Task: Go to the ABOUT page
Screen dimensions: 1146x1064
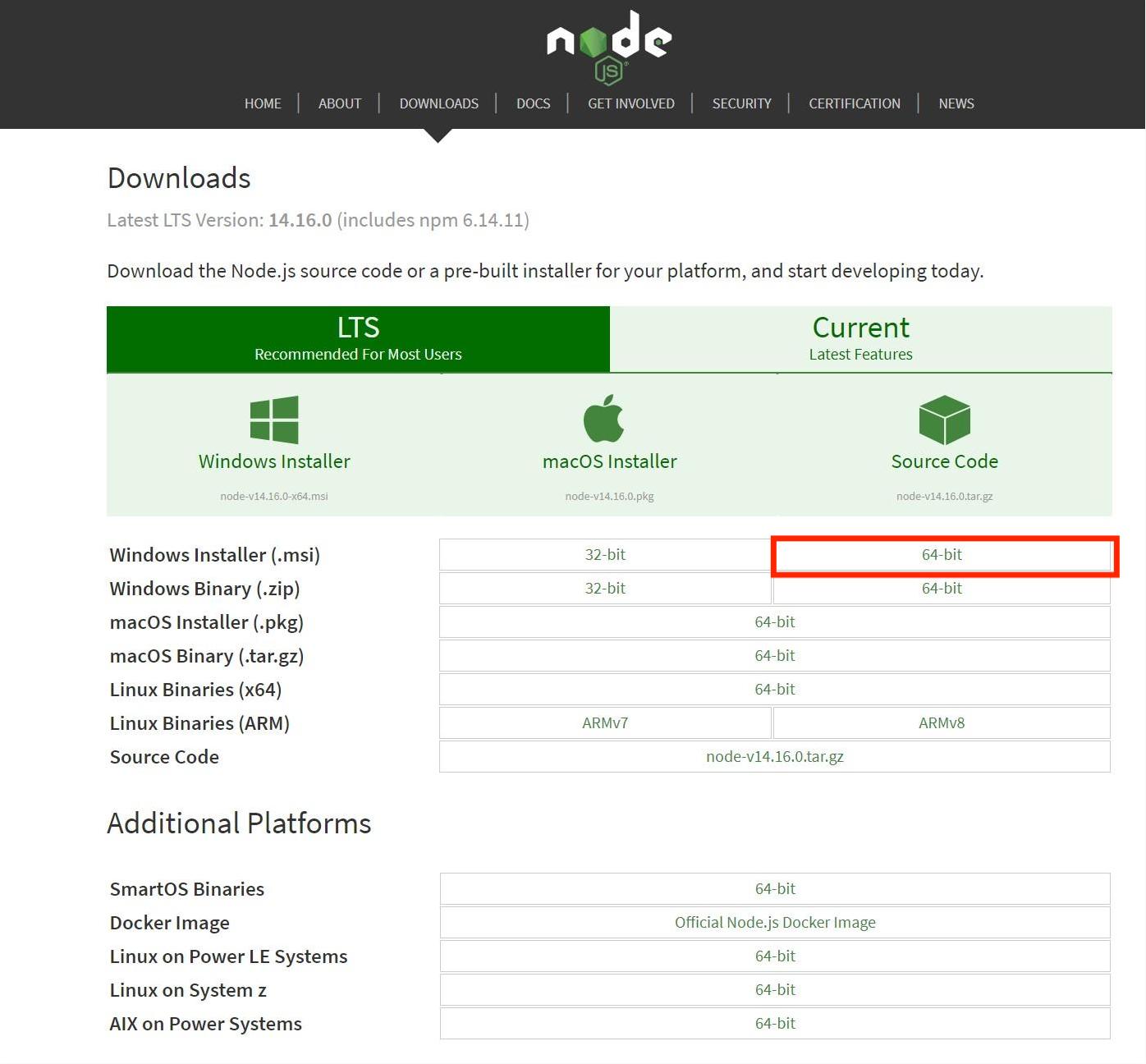Action: click(340, 103)
